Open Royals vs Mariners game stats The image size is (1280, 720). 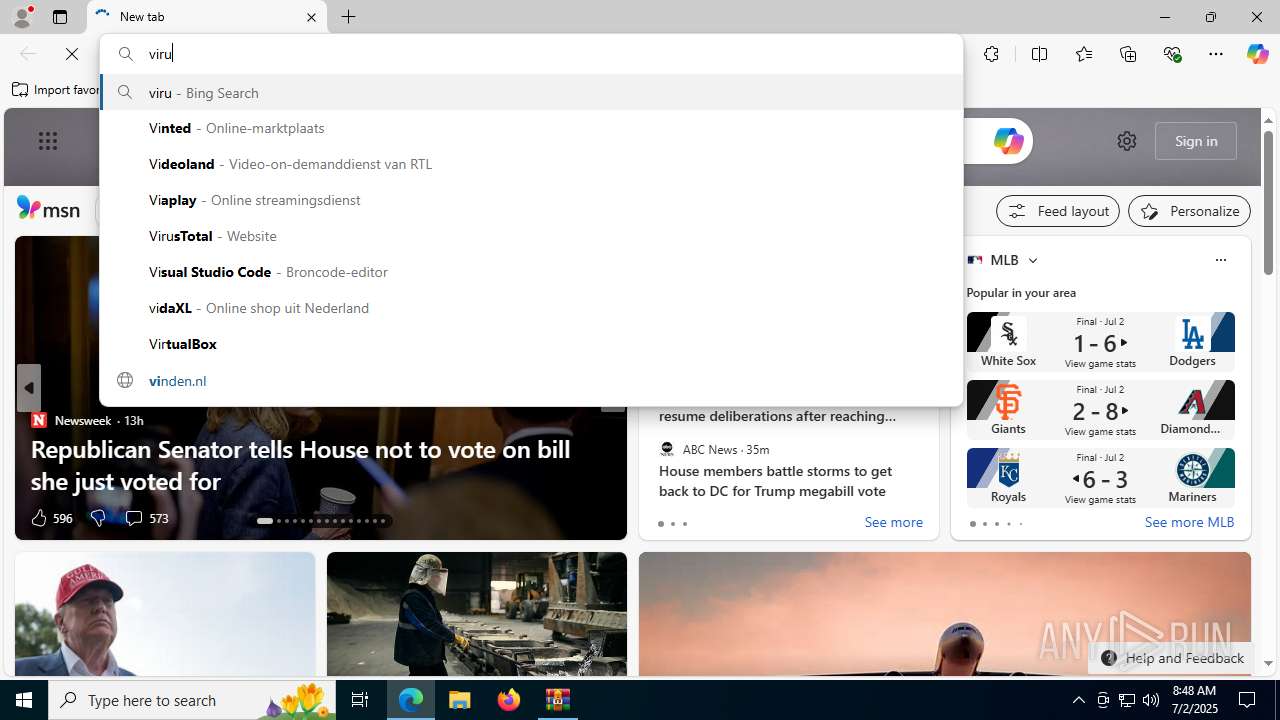[1100, 478]
